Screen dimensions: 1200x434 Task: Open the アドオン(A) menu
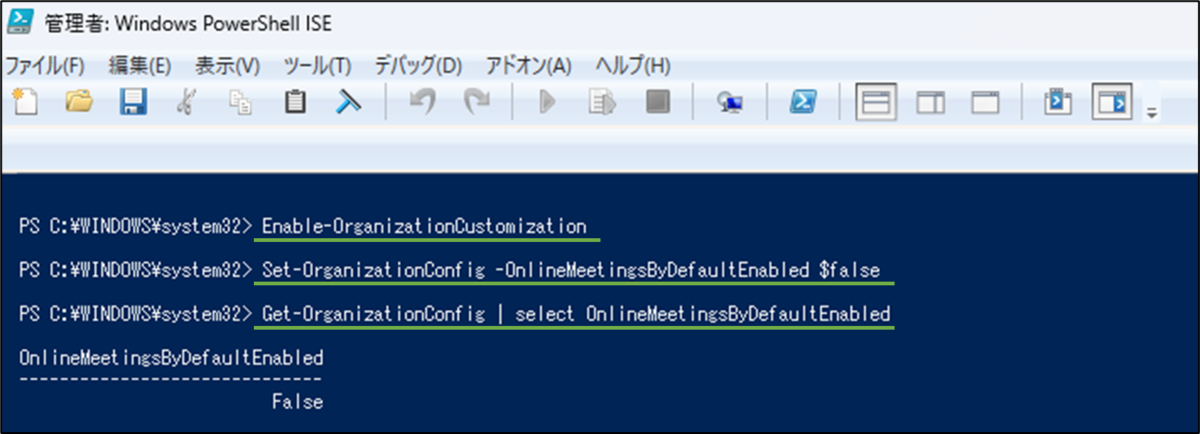pyautogui.click(x=528, y=66)
